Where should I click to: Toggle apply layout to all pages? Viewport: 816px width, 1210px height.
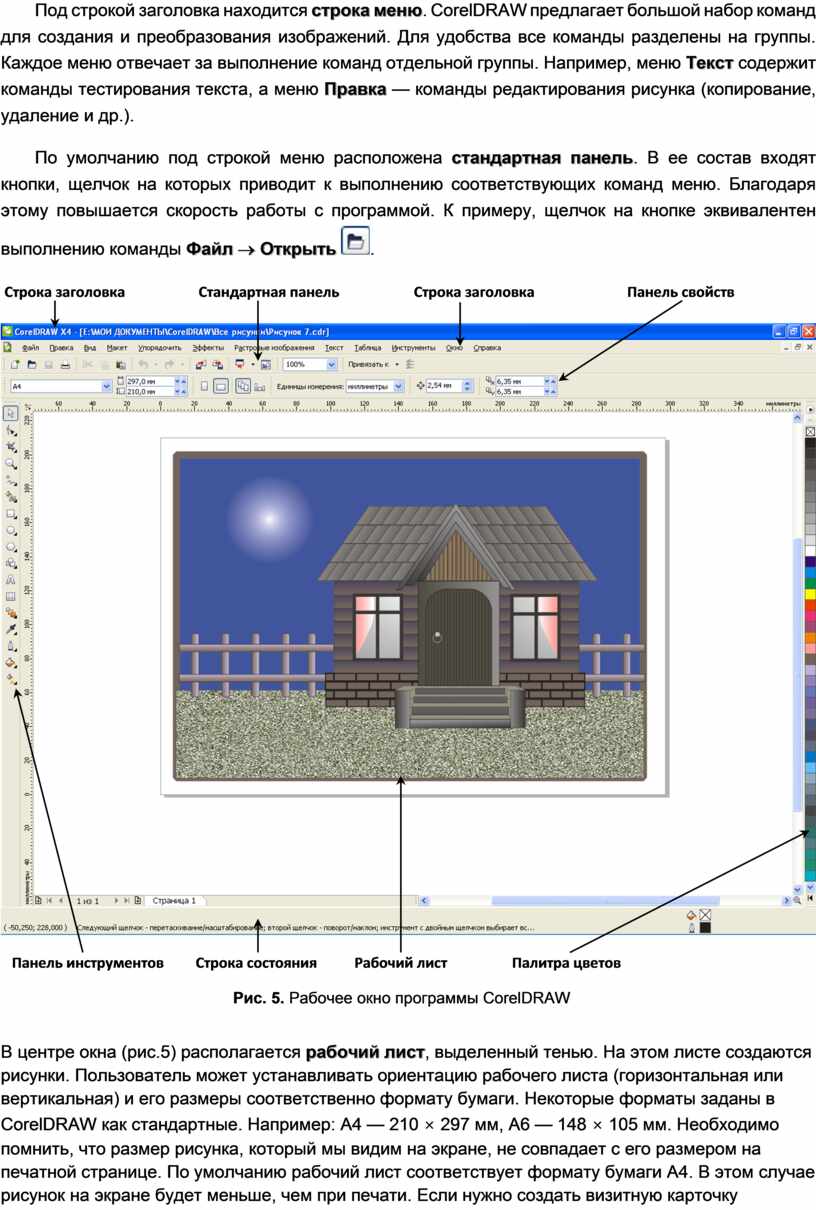[243, 385]
